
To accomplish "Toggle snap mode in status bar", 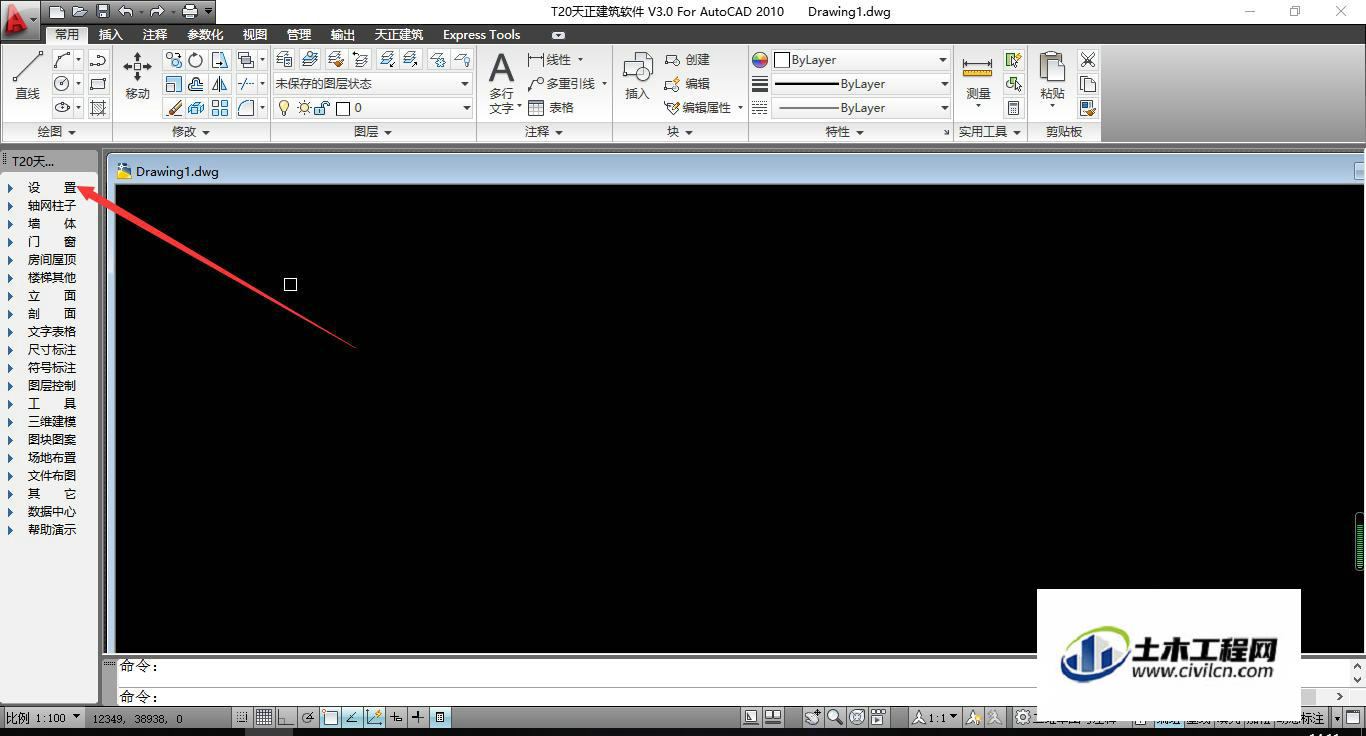I will pos(242,717).
